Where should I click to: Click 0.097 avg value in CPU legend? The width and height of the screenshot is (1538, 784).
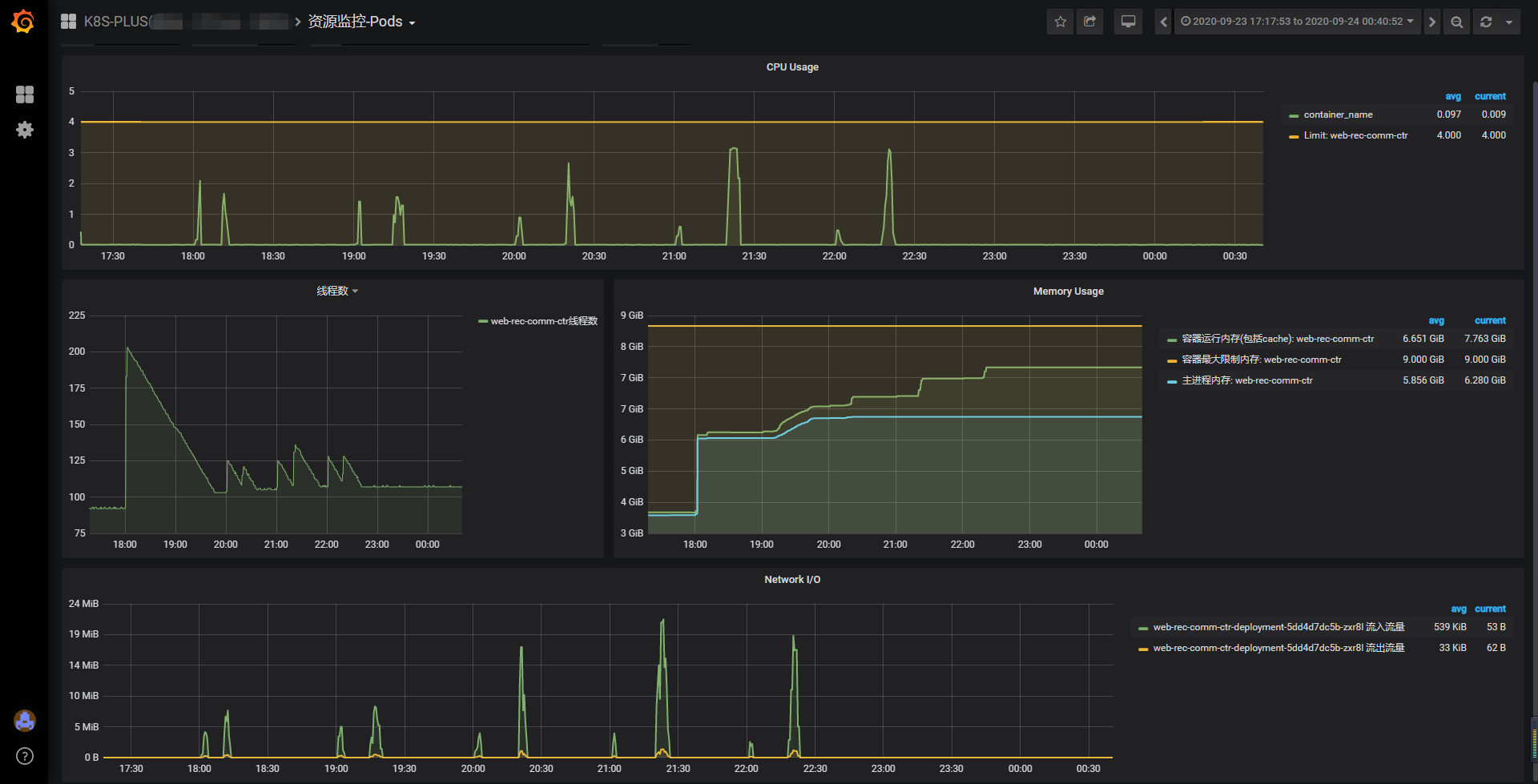pos(1449,115)
